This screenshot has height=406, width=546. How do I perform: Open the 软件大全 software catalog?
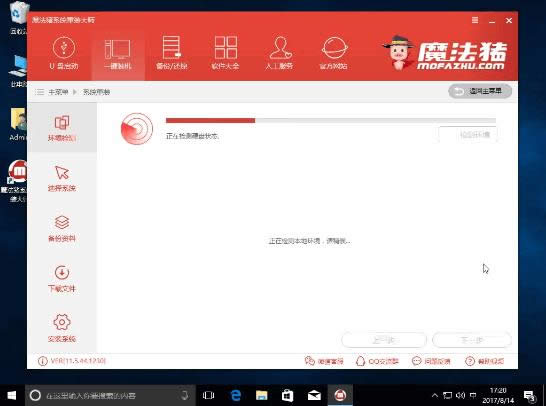pyautogui.click(x=225, y=53)
